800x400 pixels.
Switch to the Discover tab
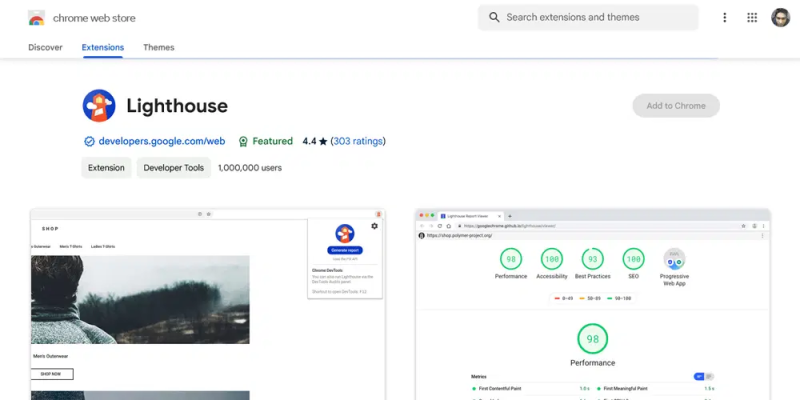(x=45, y=47)
